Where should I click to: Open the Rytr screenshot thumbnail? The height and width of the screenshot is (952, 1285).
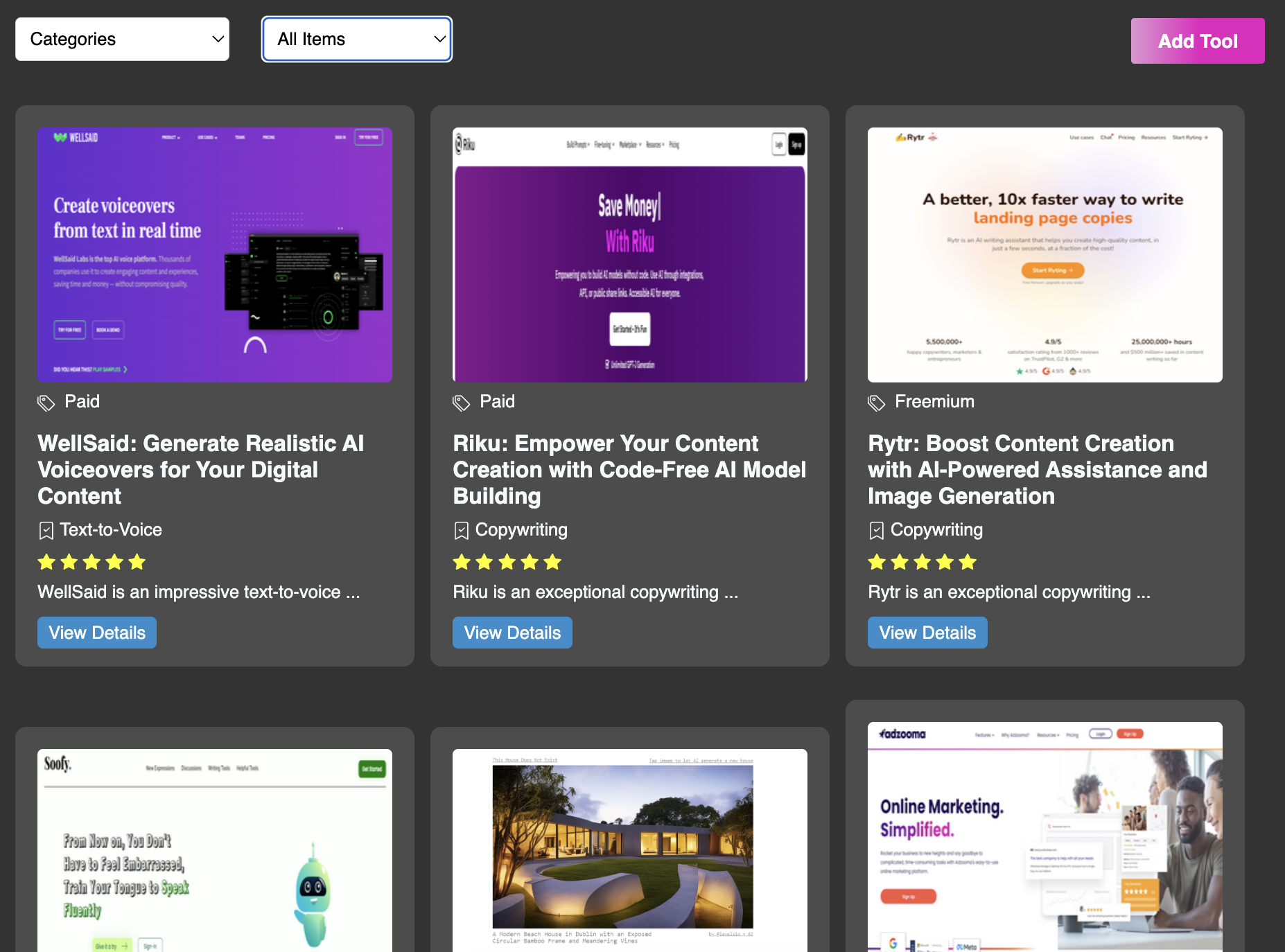tap(1045, 255)
